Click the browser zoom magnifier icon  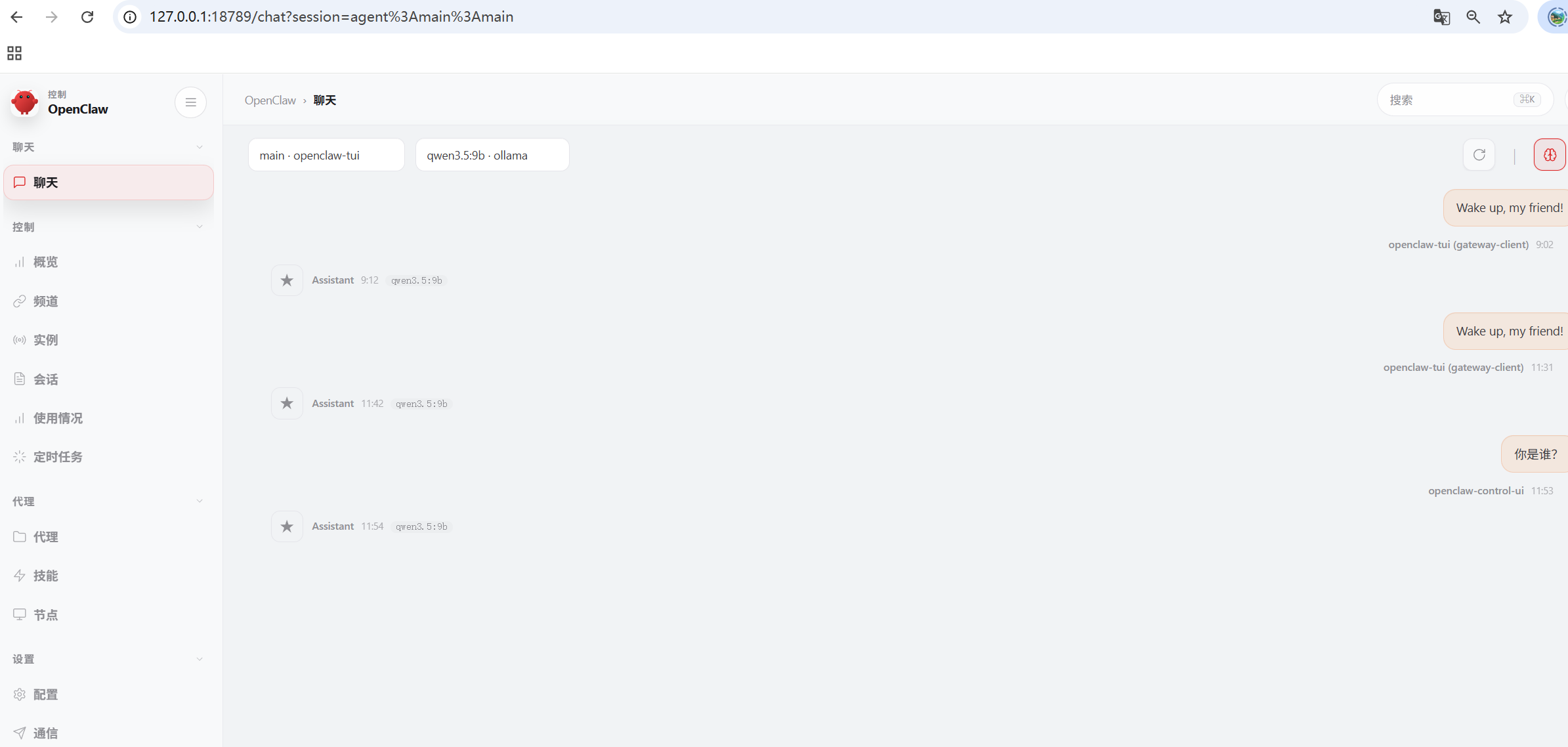(x=1473, y=17)
